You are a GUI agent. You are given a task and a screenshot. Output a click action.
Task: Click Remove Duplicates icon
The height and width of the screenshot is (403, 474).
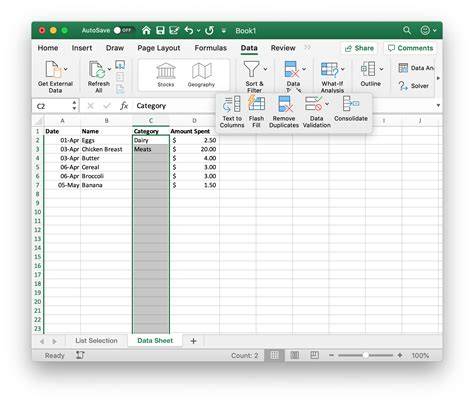click(x=285, y=104)
